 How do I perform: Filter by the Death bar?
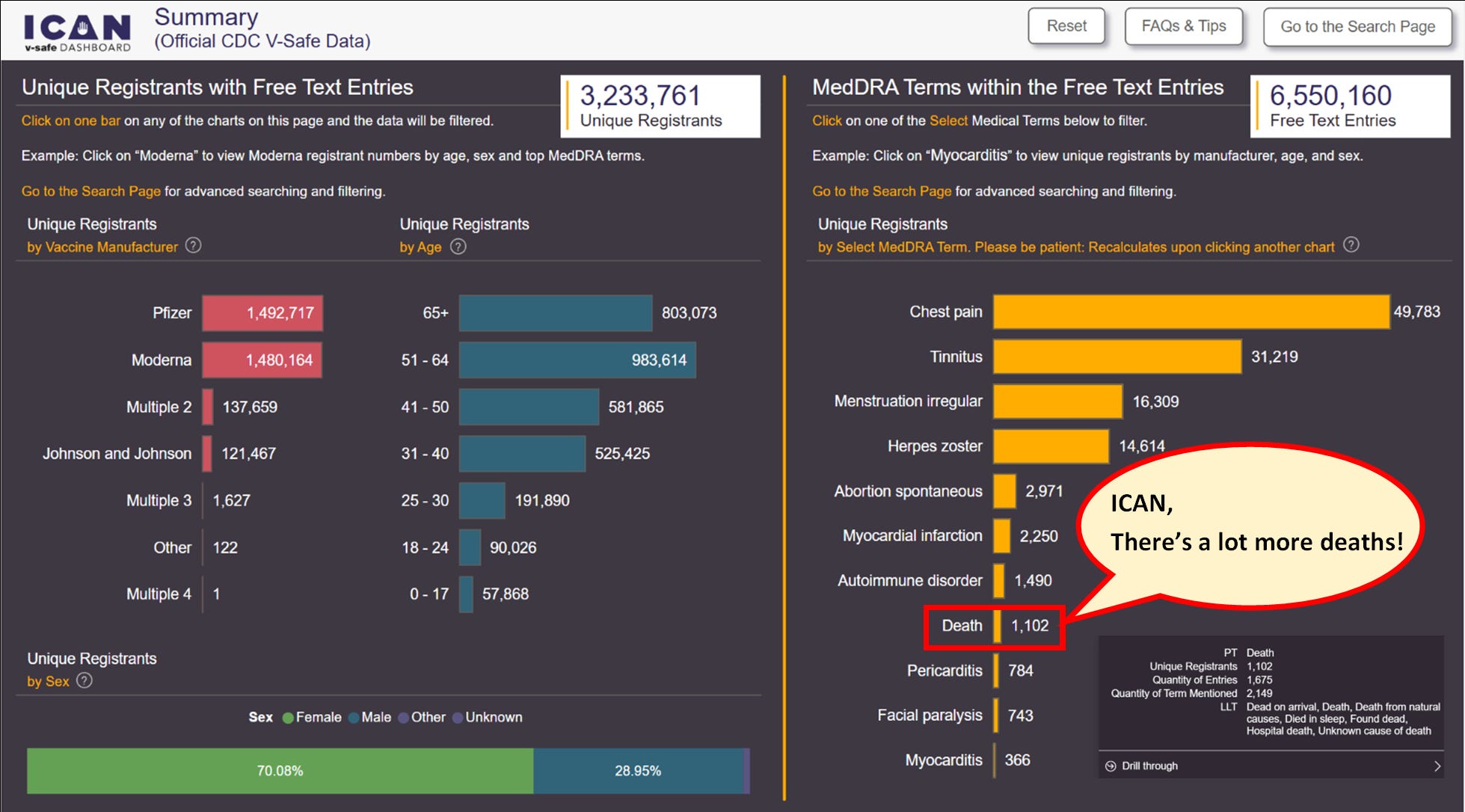click(x=997, y=626)
